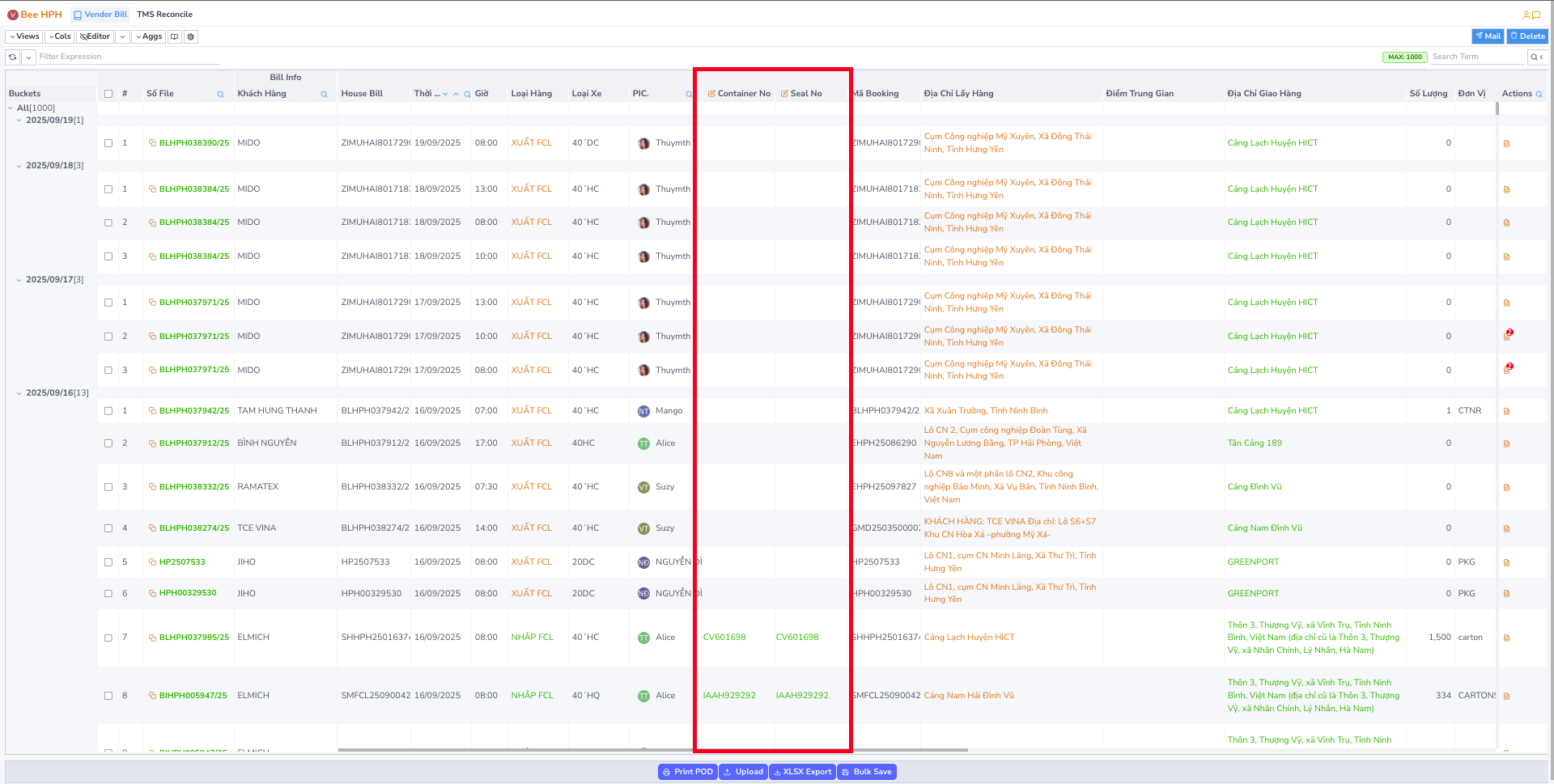The width and height of the screenshot is (1554, 784).
Task: Click into the Search Term field
Action: point(1476,57)
